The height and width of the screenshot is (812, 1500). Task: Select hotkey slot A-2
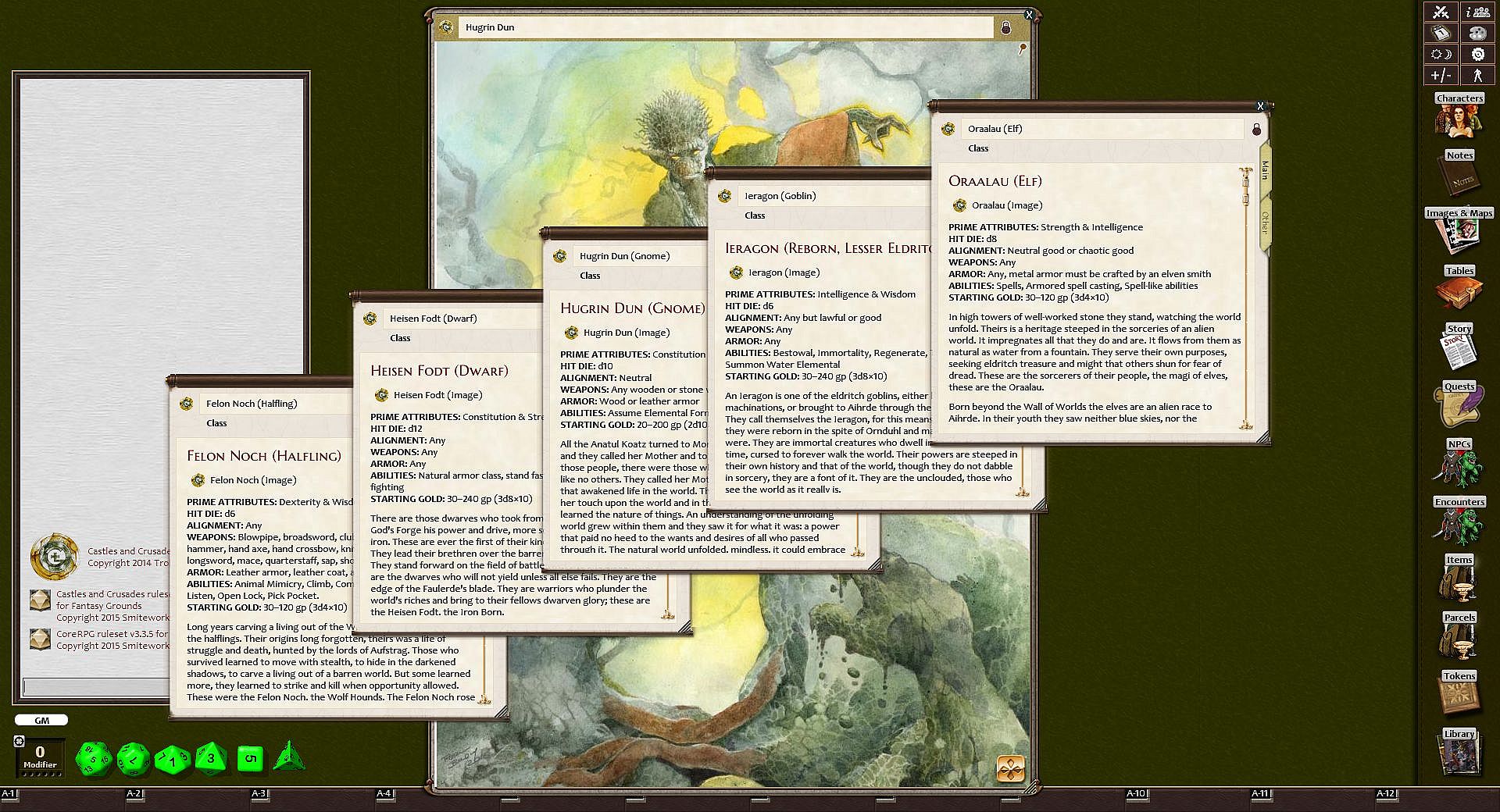click(x=134, y=794)
